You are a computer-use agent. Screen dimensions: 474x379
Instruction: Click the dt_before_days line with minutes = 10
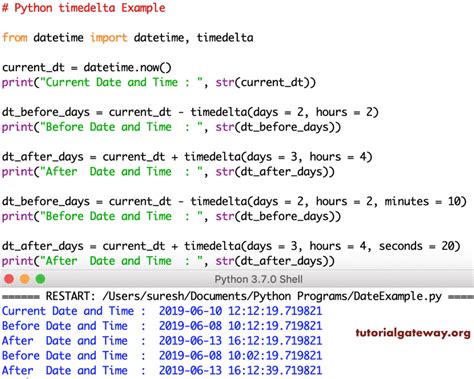pos(234,202)
